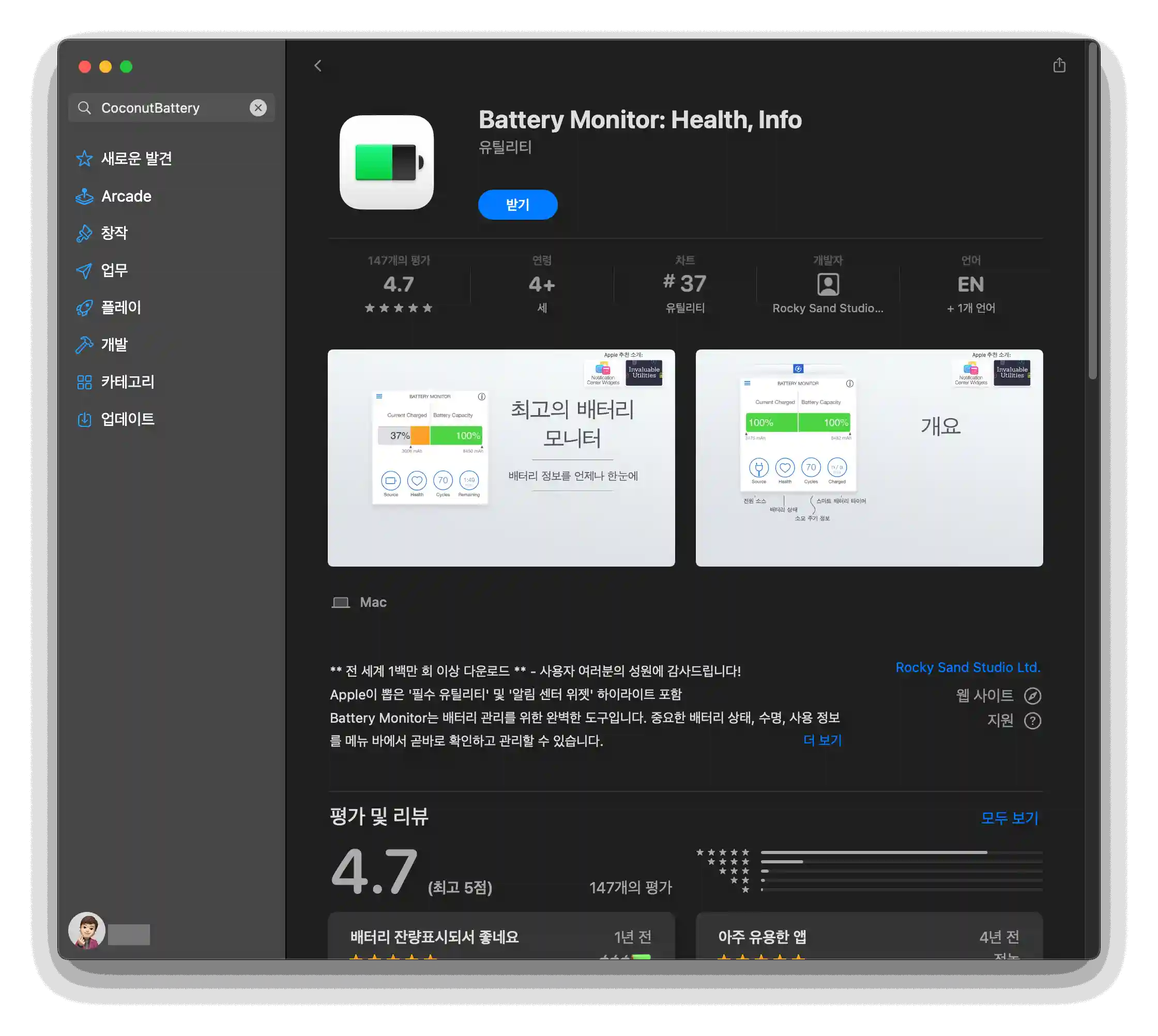The image size is (1158, 1036).
Task: Open the share menu icon
Action: tap(1059, 65)
